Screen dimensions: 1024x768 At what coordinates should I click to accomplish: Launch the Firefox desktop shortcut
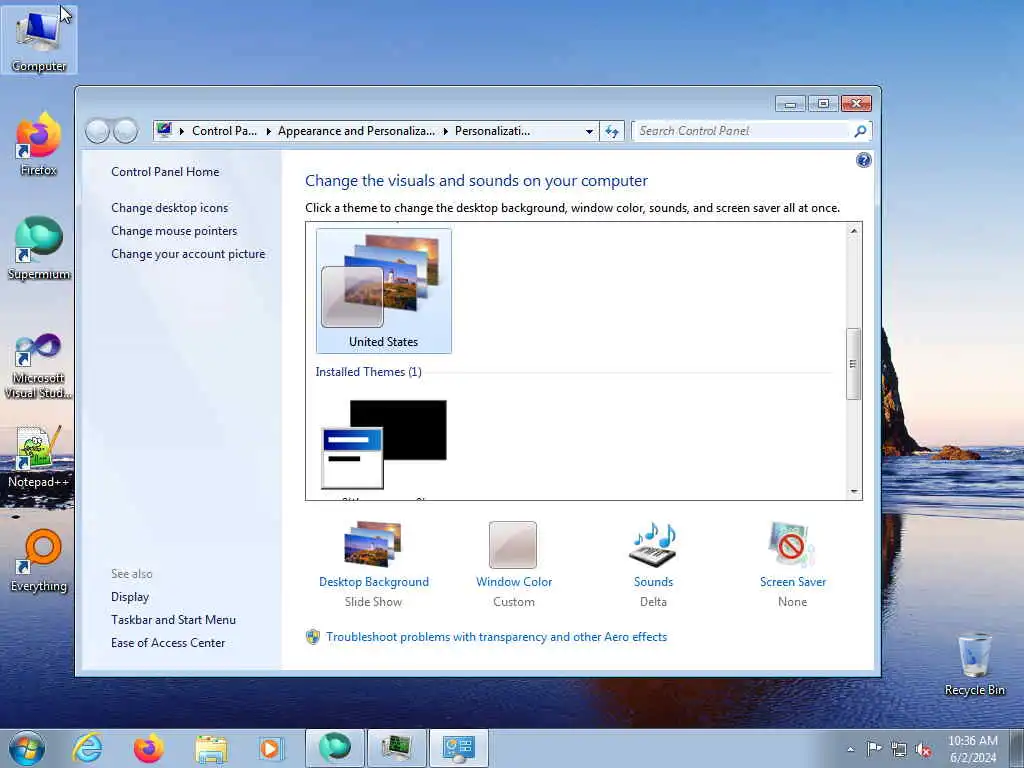tap(39, 144)
